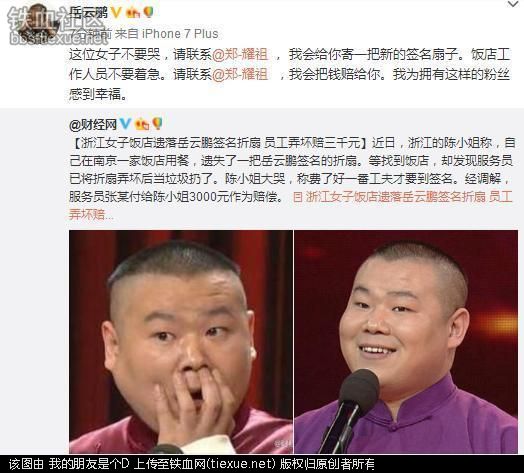Click the 铁血社区 watermark logo

pyautogui.click(x=55, y=25)
